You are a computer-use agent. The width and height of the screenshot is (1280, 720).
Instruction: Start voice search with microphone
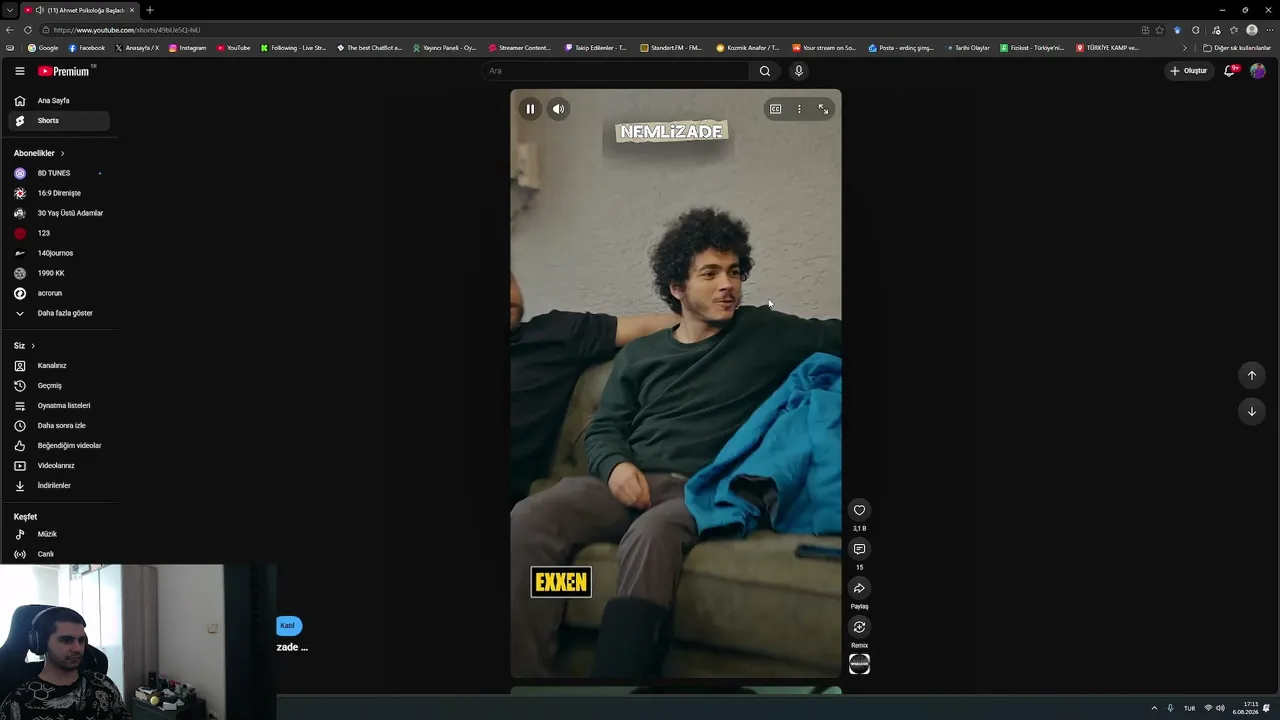click(798, 71)
